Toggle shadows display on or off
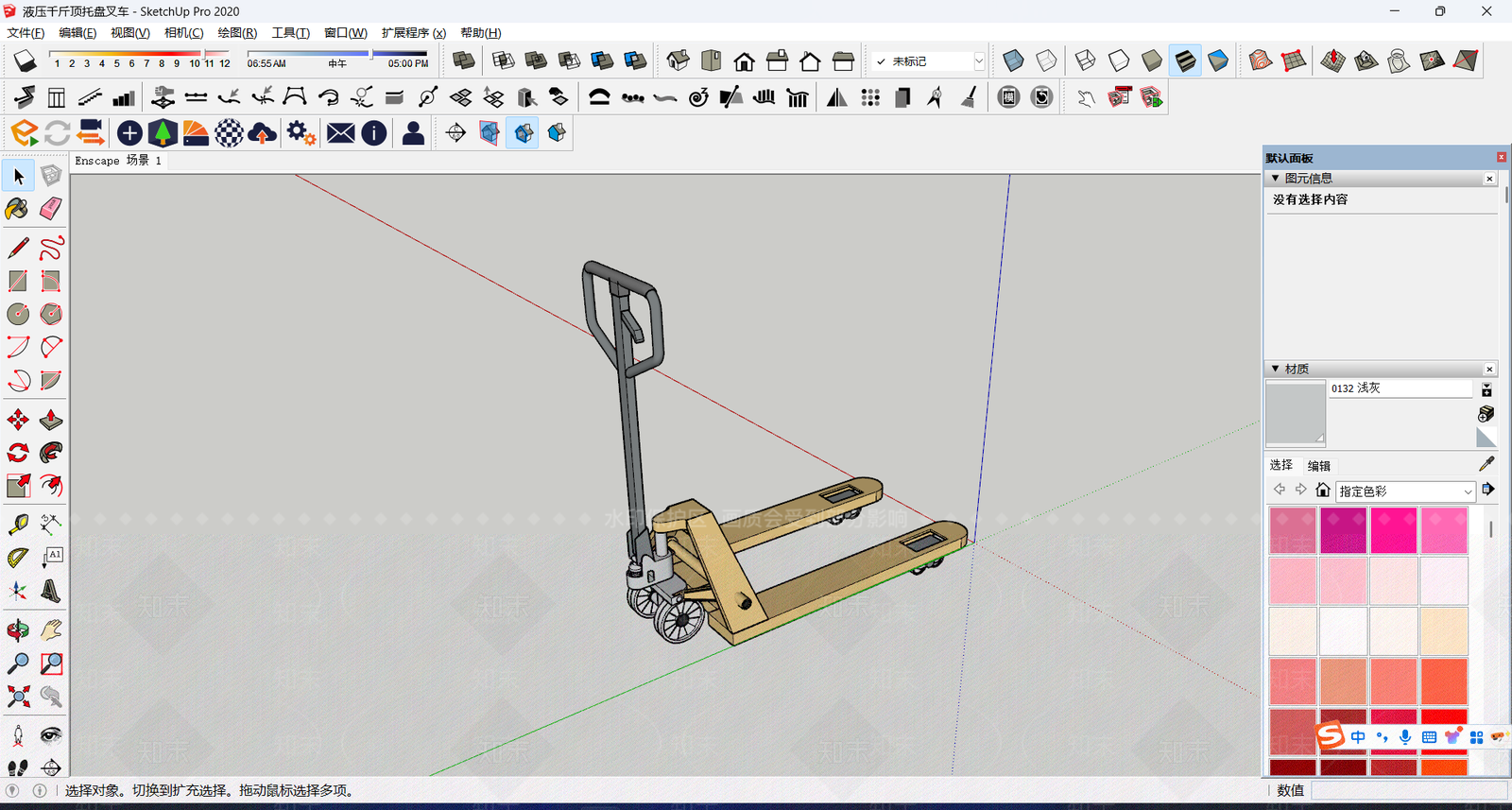 [25, 61]
